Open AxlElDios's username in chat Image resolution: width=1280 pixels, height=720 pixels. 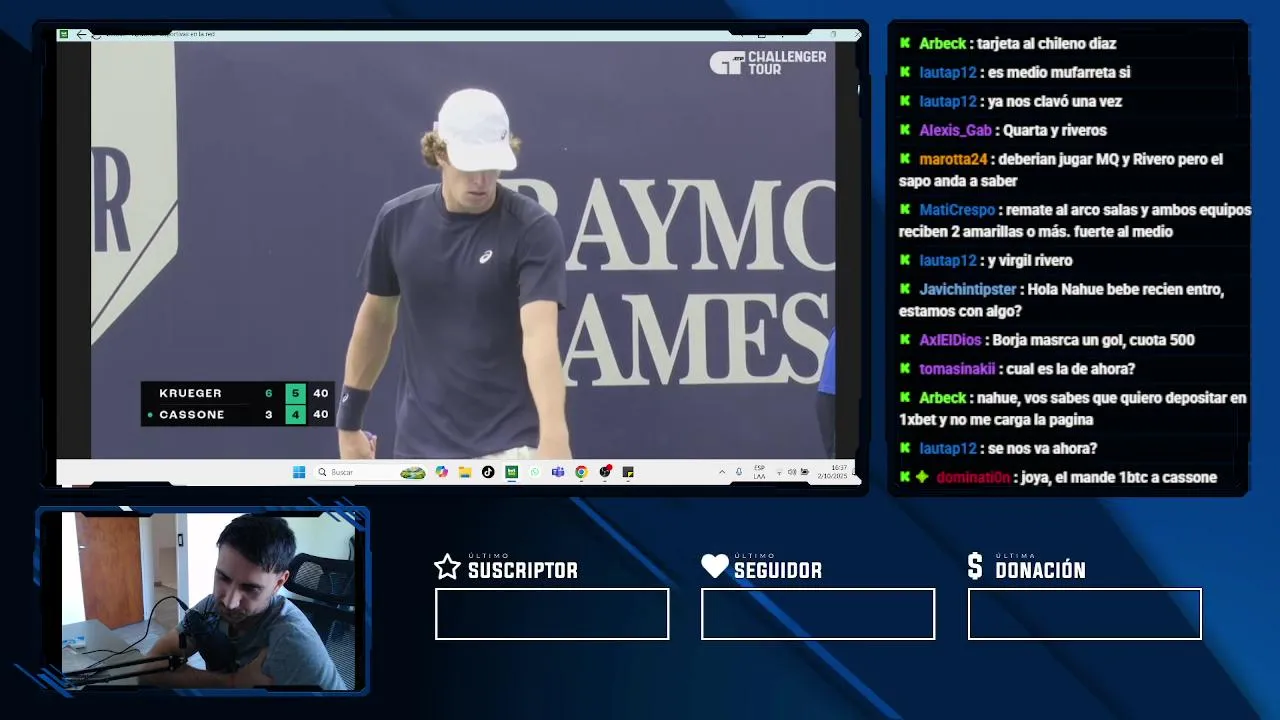951,340
